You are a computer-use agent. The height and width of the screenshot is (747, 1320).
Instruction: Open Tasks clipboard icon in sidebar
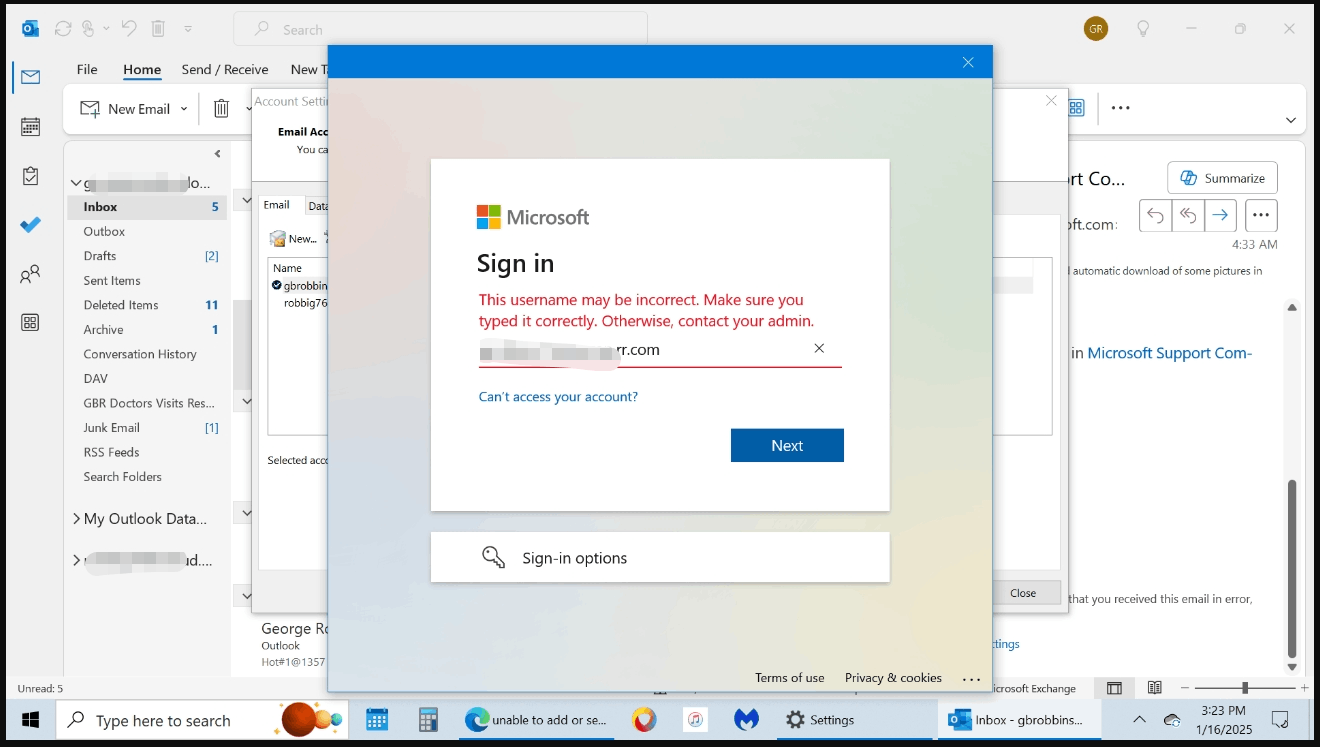pyautogui.click(x=30, y=176)
